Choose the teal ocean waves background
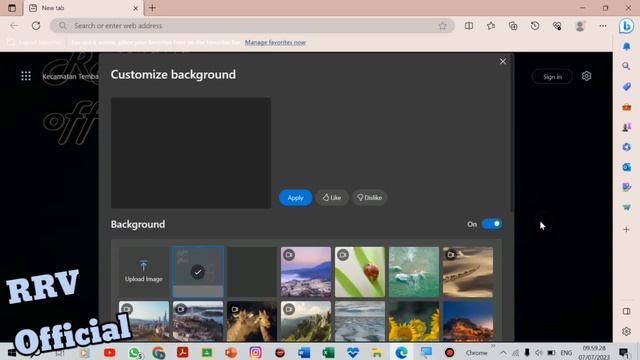The image size is (640, 360). [x=414, y=272]
